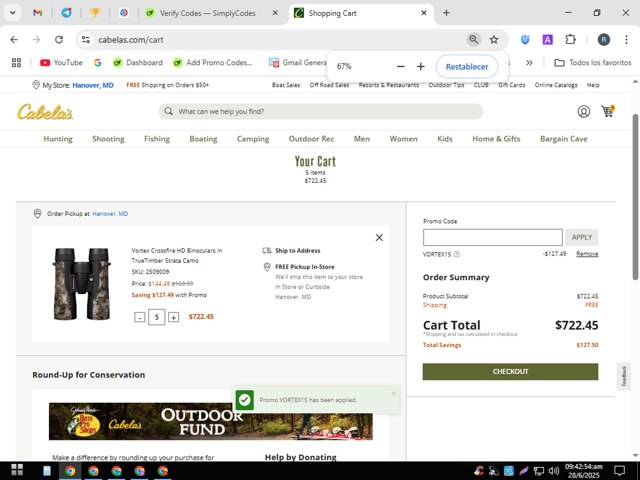Remove binoculars item with the X
This screenshot has height=480, width=640.
point(379,238)
